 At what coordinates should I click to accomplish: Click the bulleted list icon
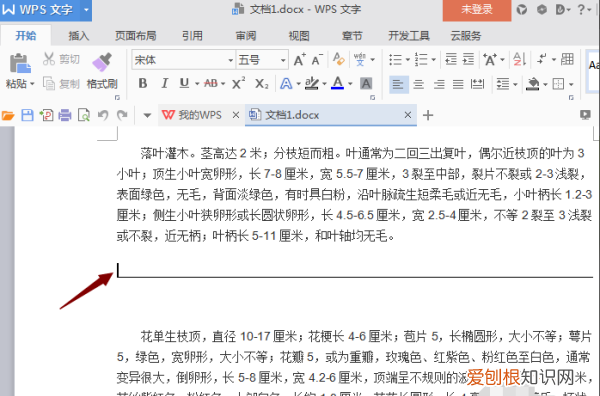coord(395,60)
